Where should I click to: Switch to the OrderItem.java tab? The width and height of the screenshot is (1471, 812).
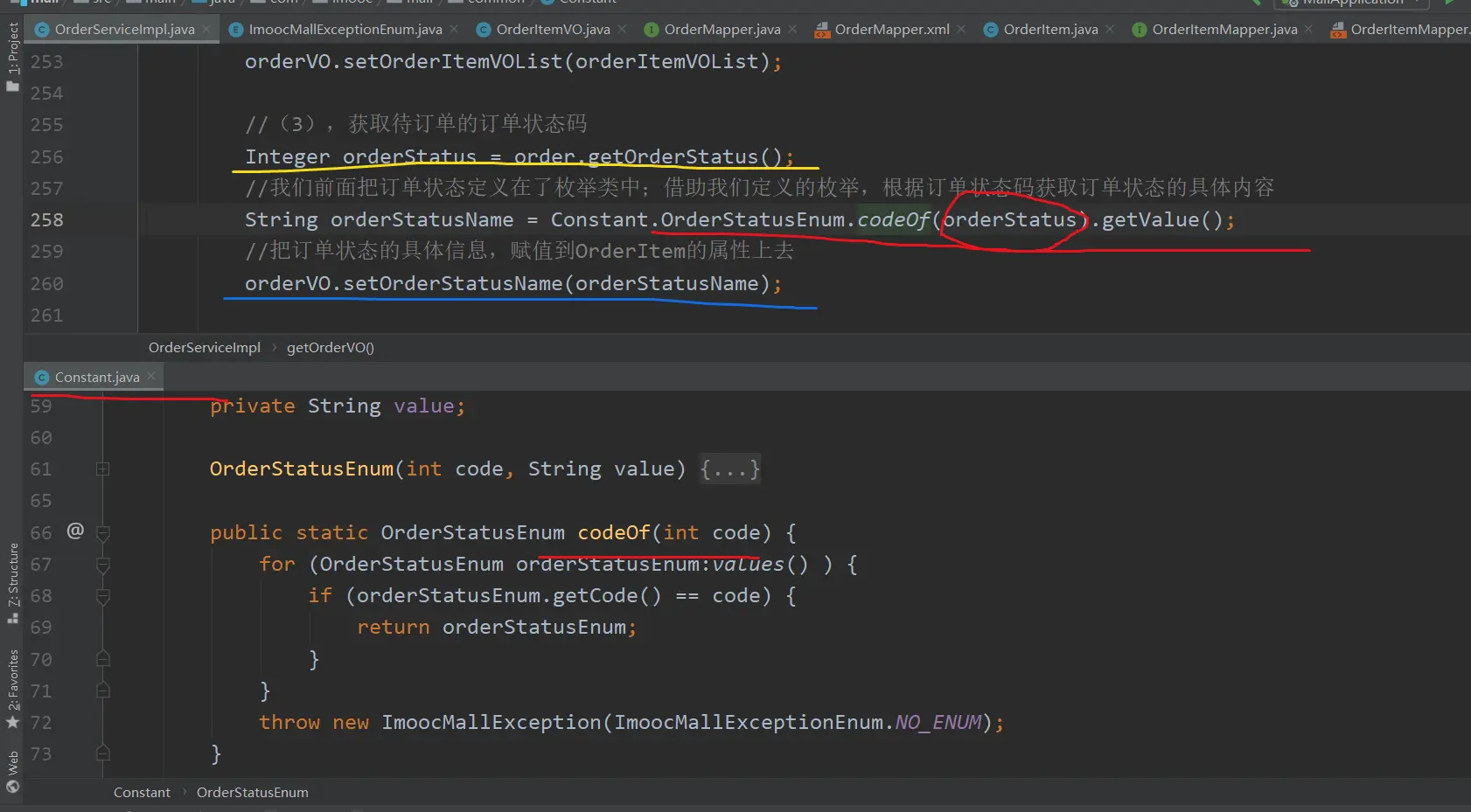pyautogui.click(x=1049, y=30)
